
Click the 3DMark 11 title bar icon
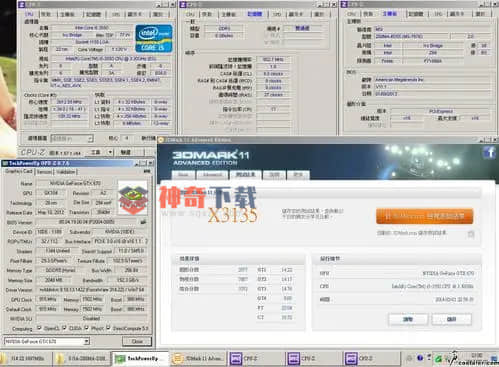pyautogui.click(x=161, y=140)
